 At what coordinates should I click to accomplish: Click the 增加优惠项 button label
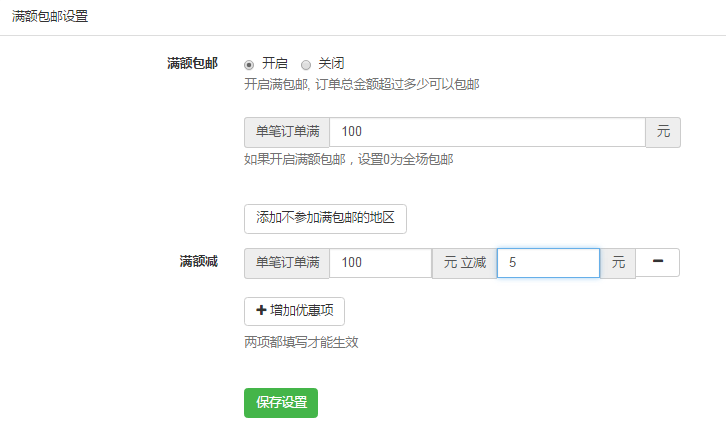point(301,310)
